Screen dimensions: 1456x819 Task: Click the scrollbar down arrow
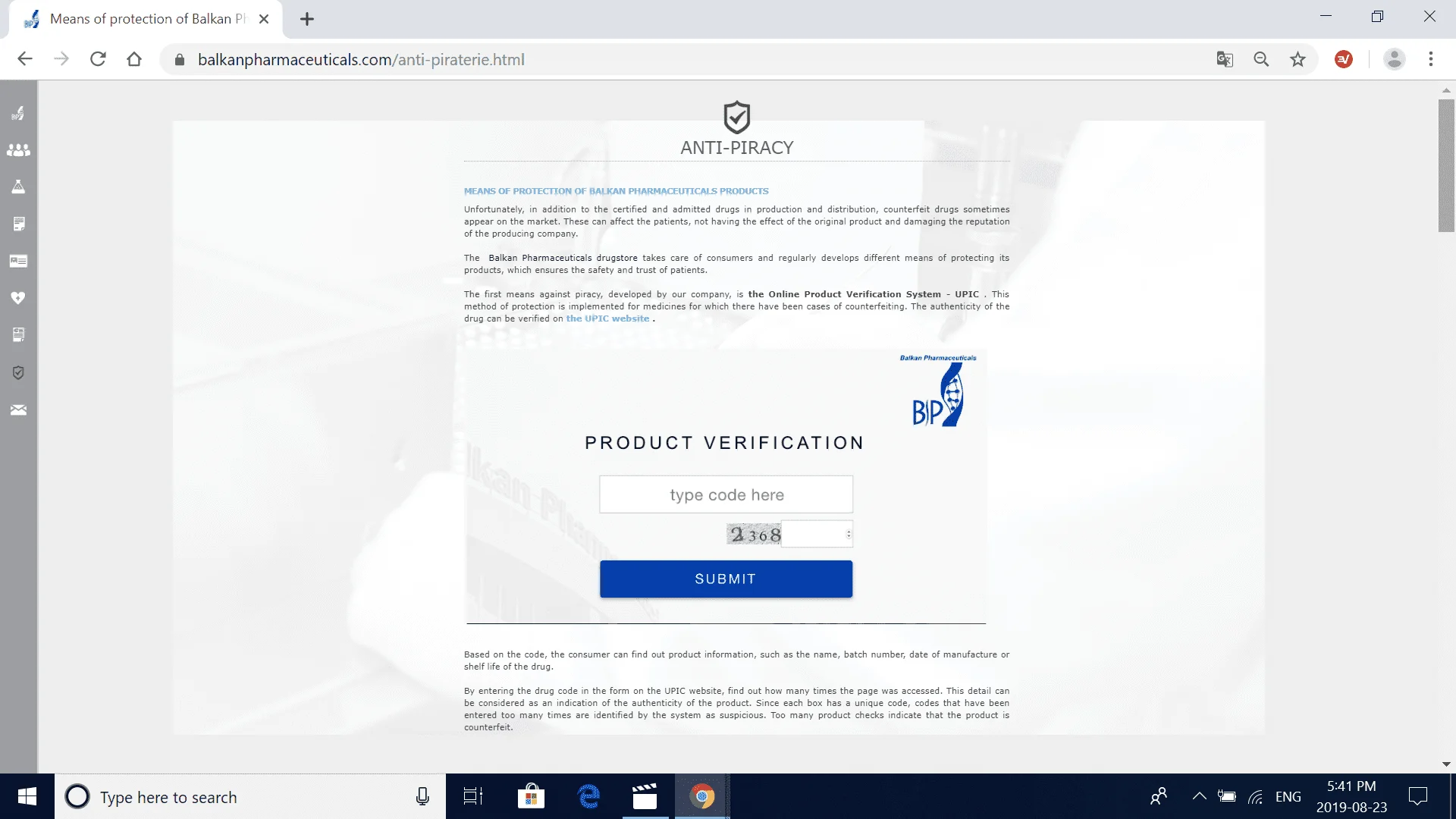[1446, 764]
